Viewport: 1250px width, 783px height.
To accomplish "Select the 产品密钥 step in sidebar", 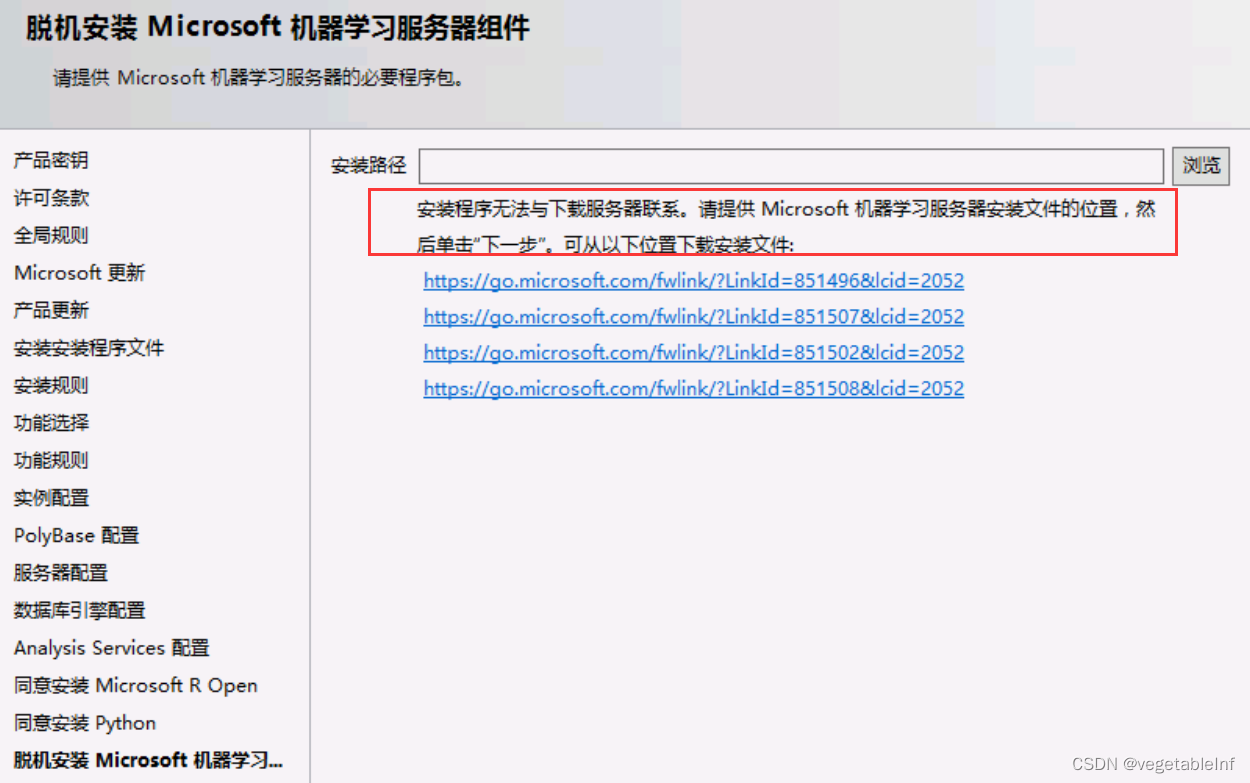I will point(51,160).
